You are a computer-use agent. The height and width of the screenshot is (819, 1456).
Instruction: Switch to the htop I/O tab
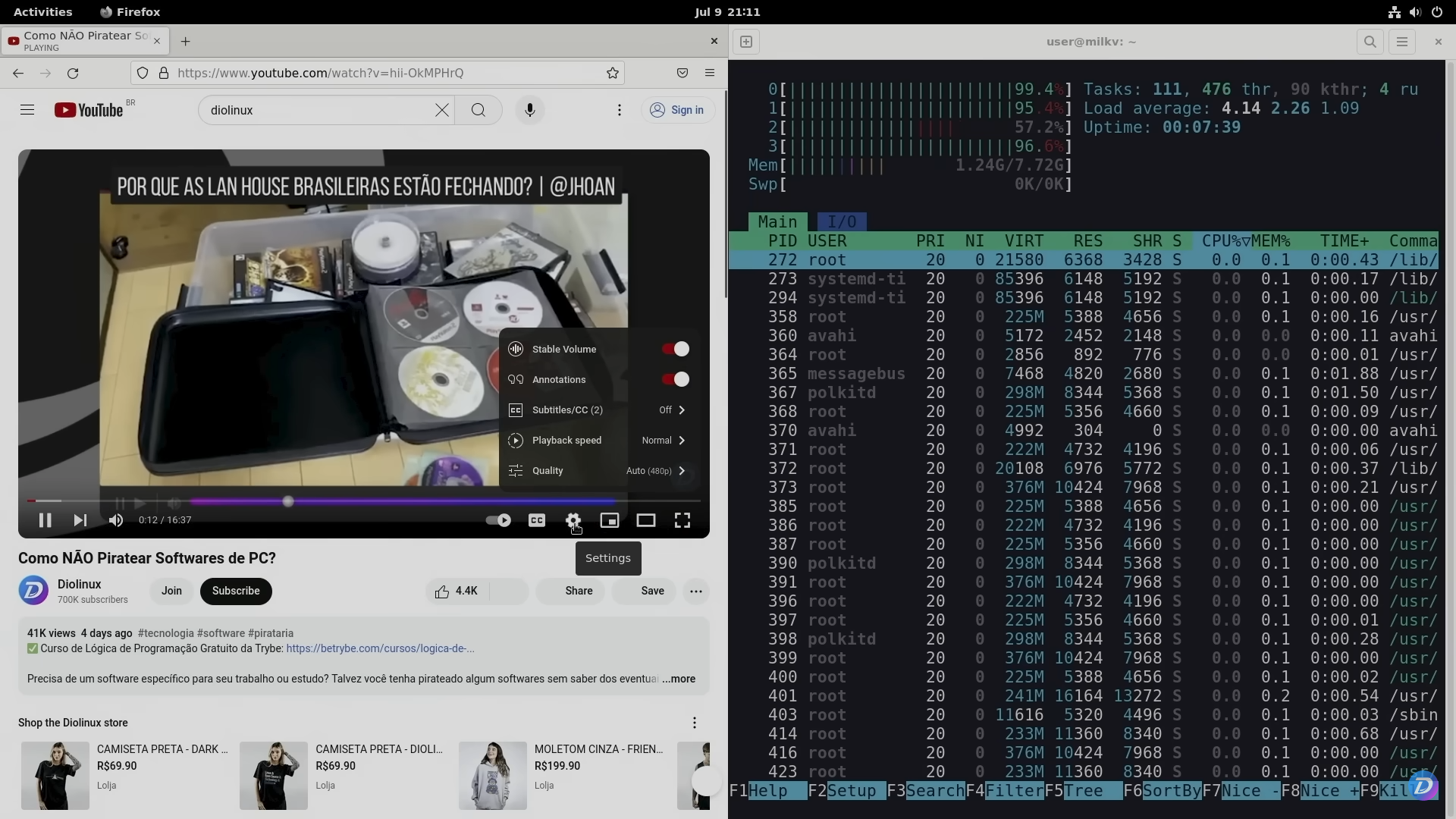pyautogui.click(x=841, y=222)
